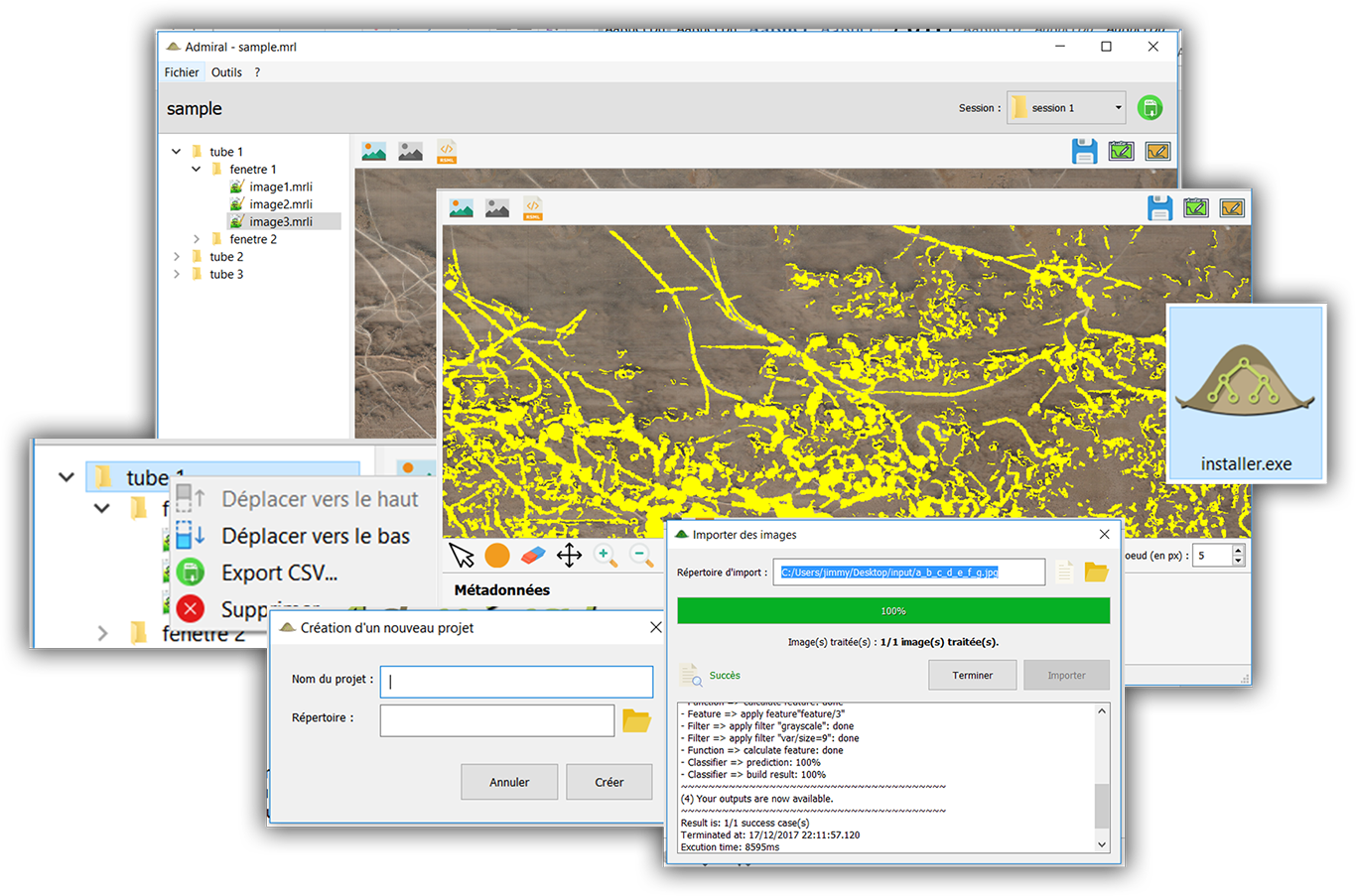Image resolution: width=1356 pixels, height=896 pixels.
Task: Click the orange validate annotation icon in main Admiral window
Action: [1157, 151]
